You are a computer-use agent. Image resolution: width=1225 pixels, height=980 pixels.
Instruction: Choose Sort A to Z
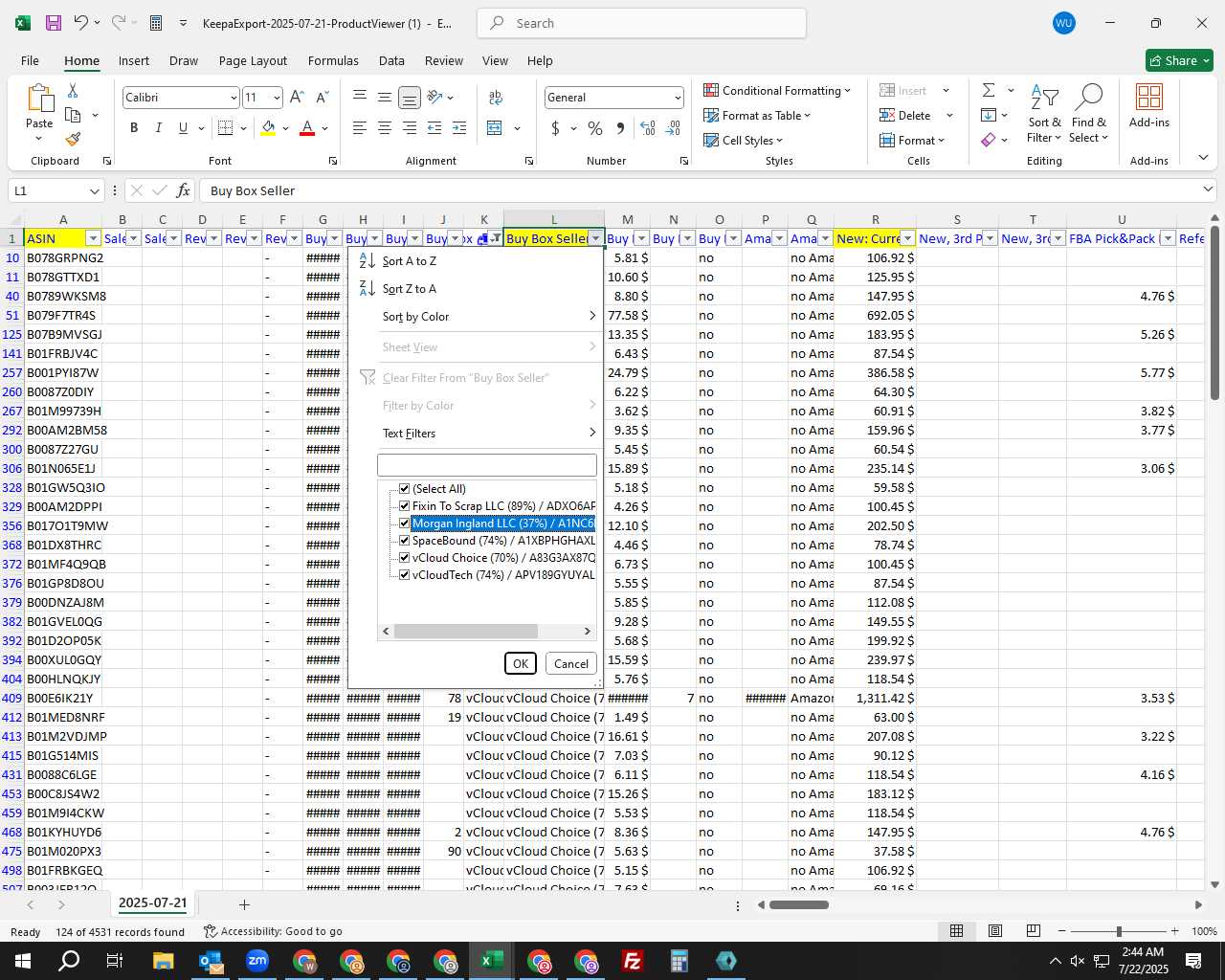[409, 261]
